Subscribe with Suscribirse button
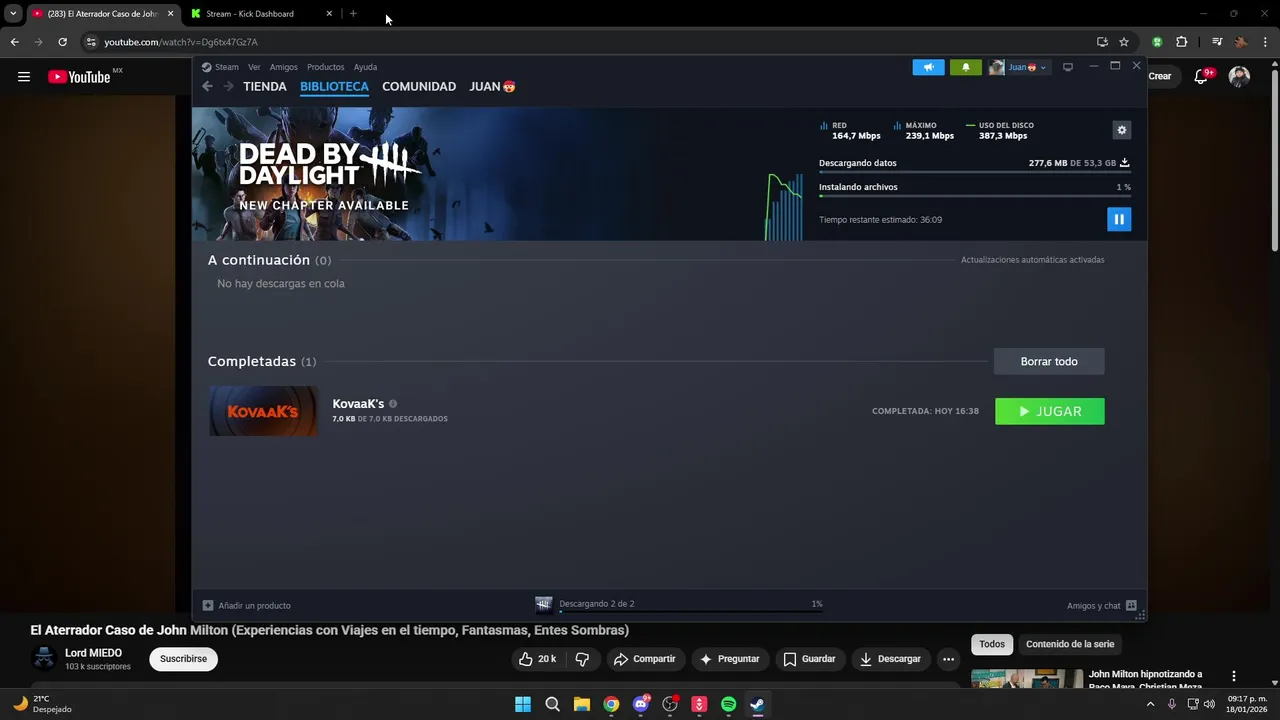1280x720 pixels. click(x=184, y=659)
